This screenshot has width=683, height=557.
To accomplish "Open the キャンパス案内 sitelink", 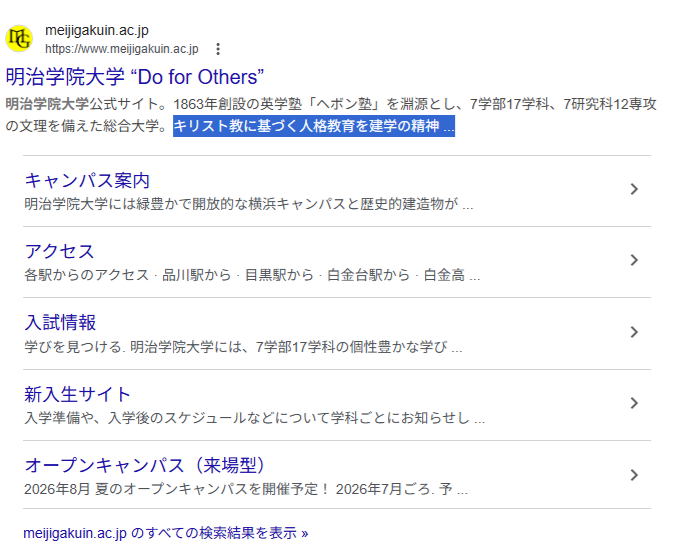I will (87, 181).
